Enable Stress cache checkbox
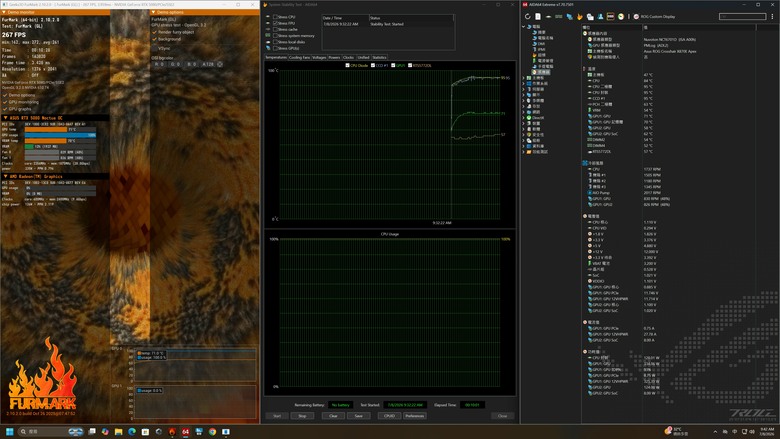780x439 pixels. [275, 29]
